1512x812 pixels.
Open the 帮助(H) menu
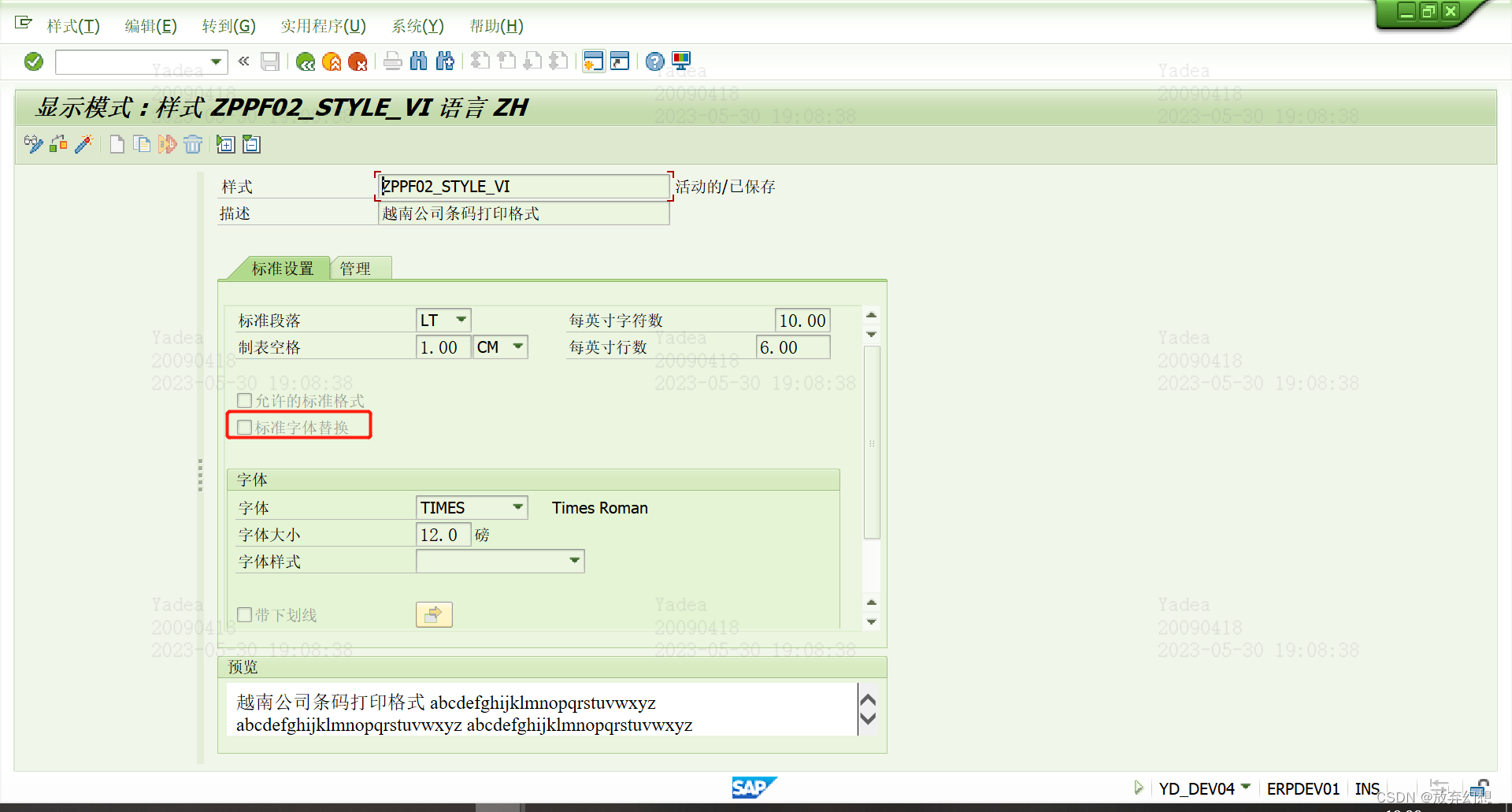496,26
